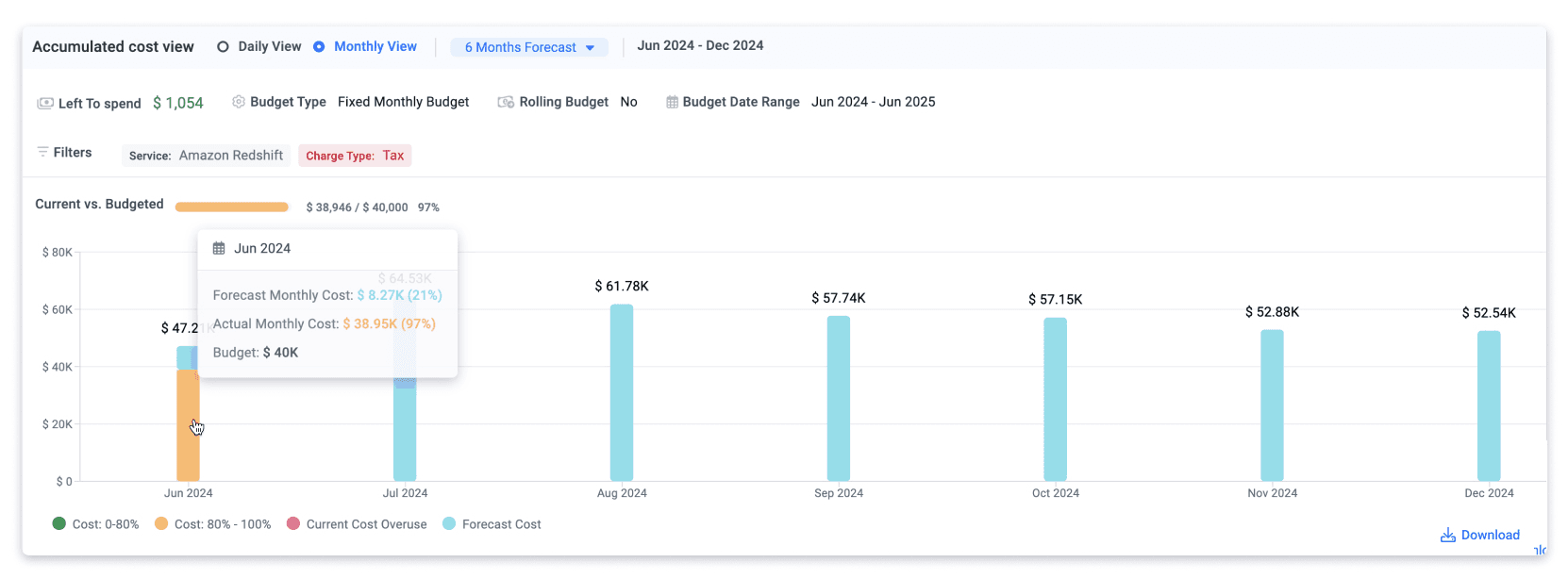Click the Aug 2024 forecast bar
The height and width of the screenshot is (579, 1568).
pyautogui.click(x=622, y=392)
